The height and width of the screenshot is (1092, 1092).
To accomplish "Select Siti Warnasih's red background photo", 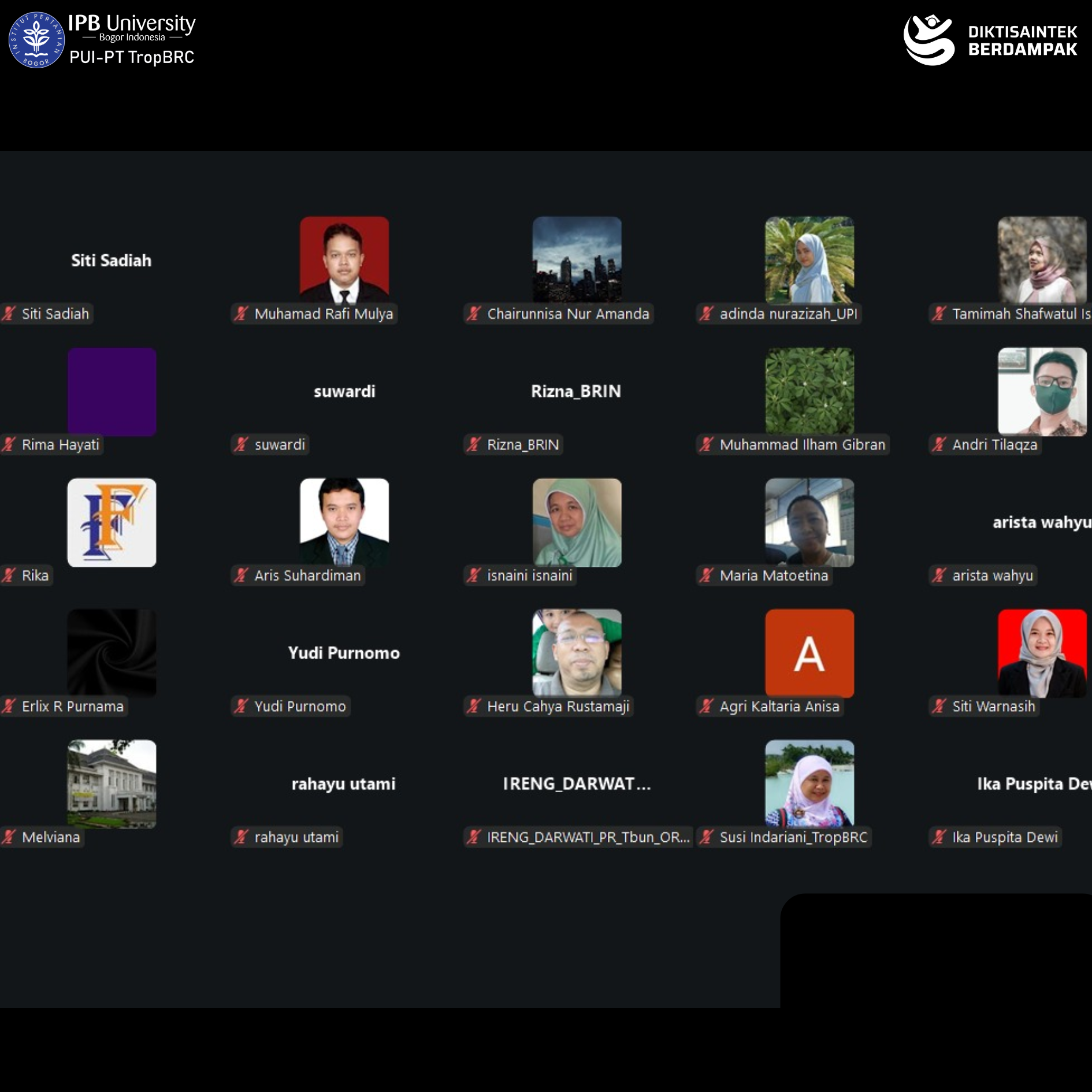I will tap(1041, 653).
